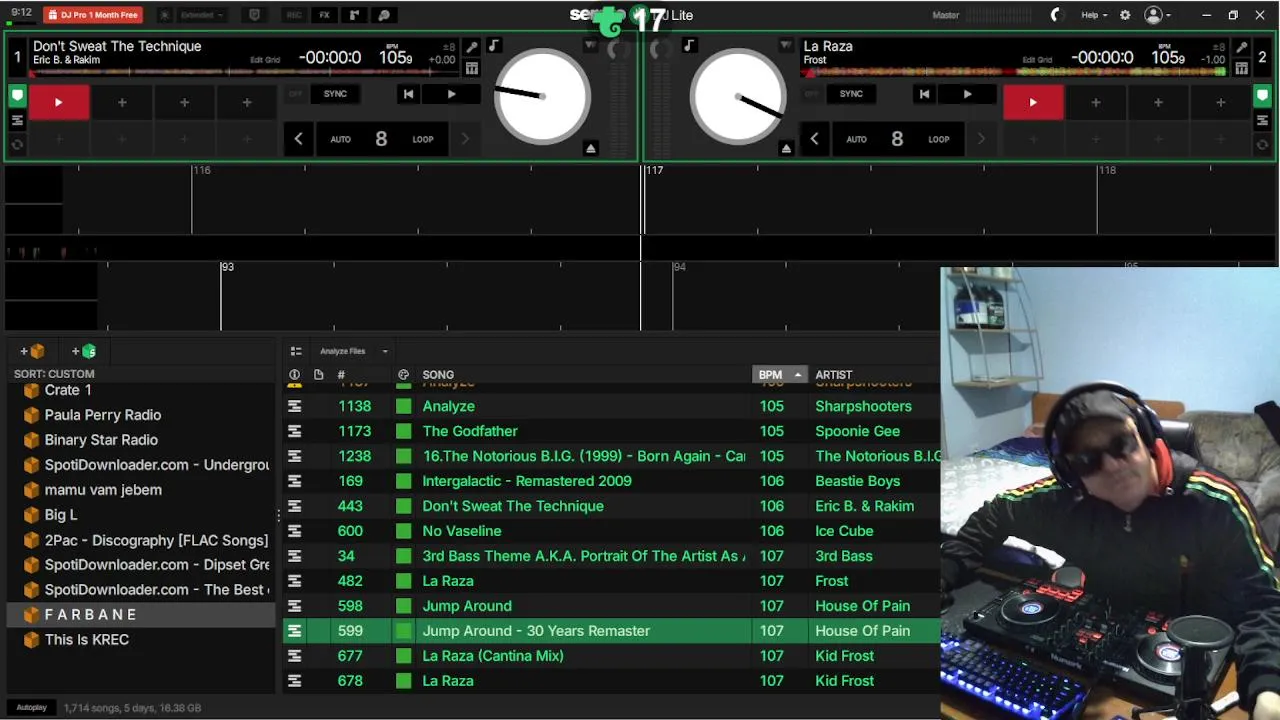Select the F A R B A N E crate
The width and height of the screenshot is (1280, 720).
pyautogui.click(x=140, y=615)
